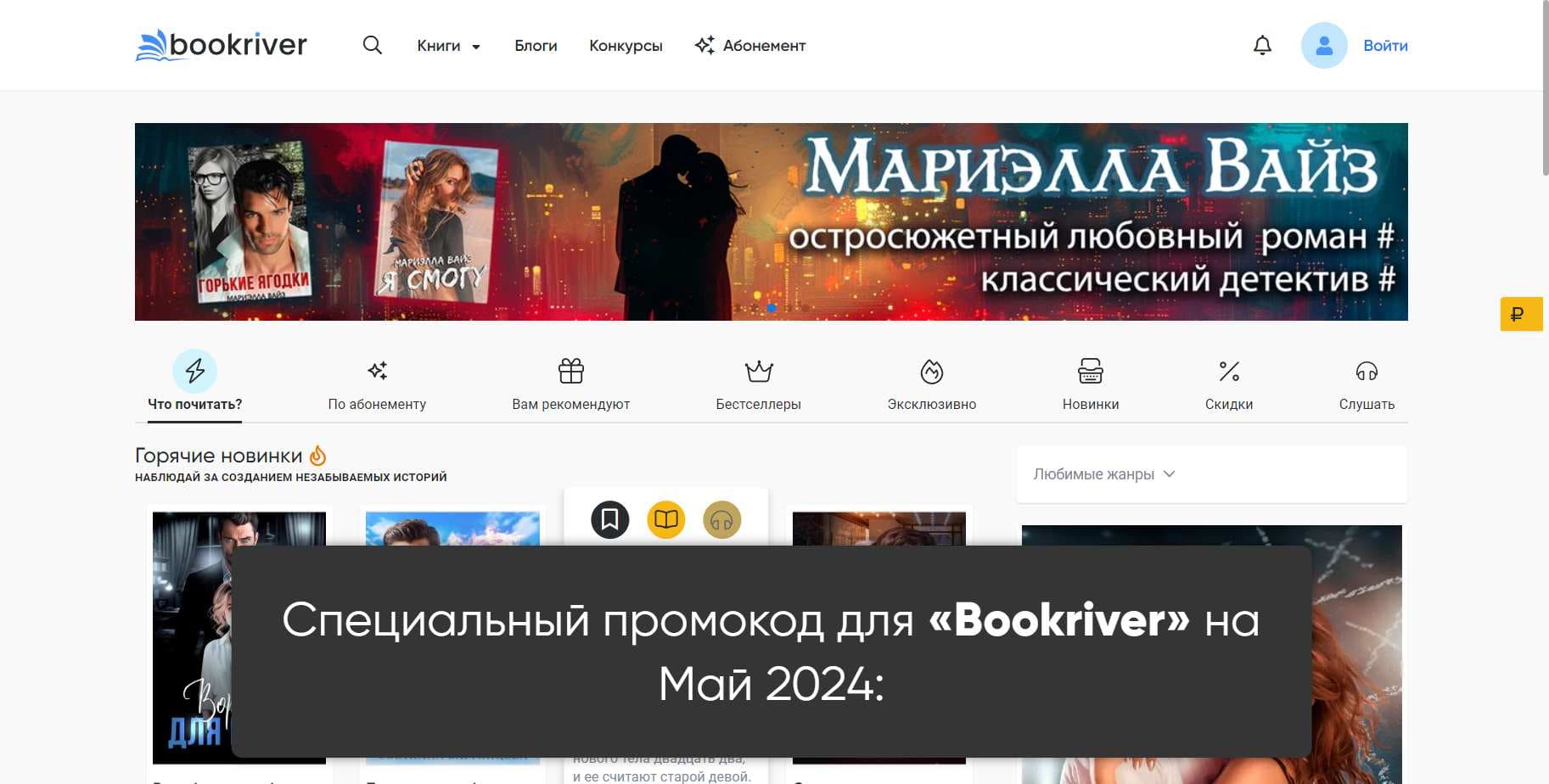Select the По абонементу tab
This screenshot has height=784, width=1549.
(x=377, y=384)
